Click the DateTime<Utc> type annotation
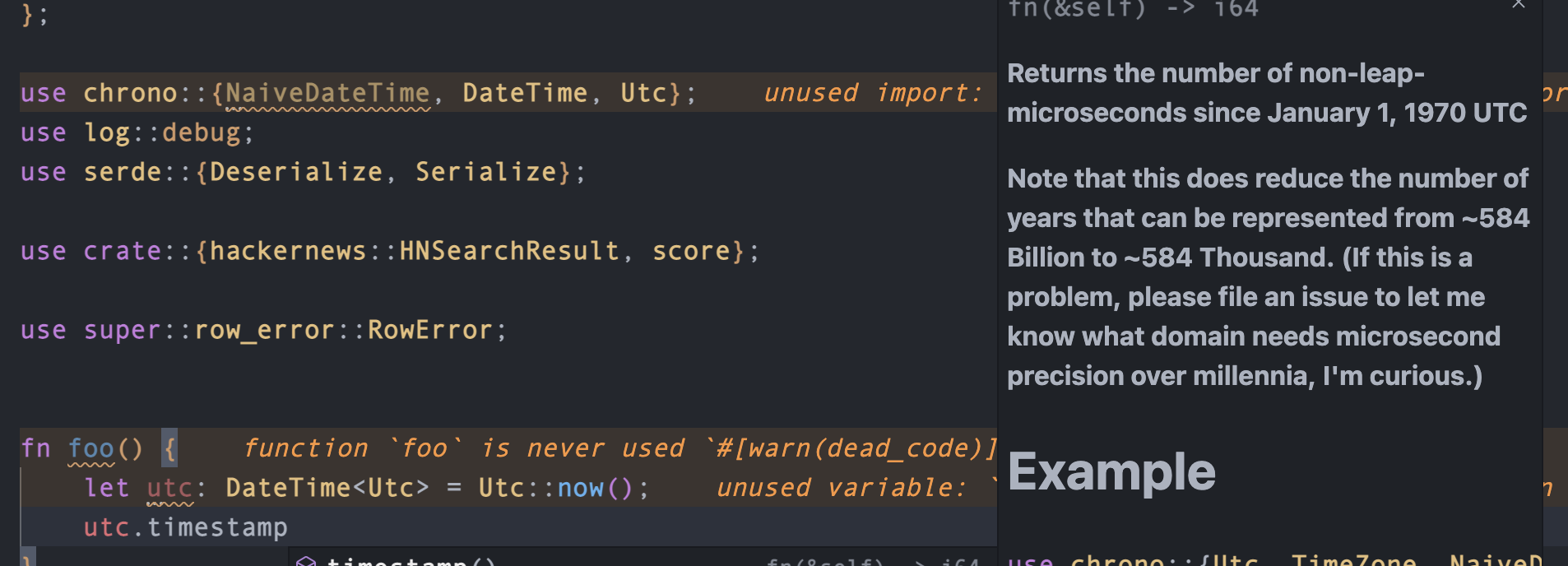 (x=327, y=488)
